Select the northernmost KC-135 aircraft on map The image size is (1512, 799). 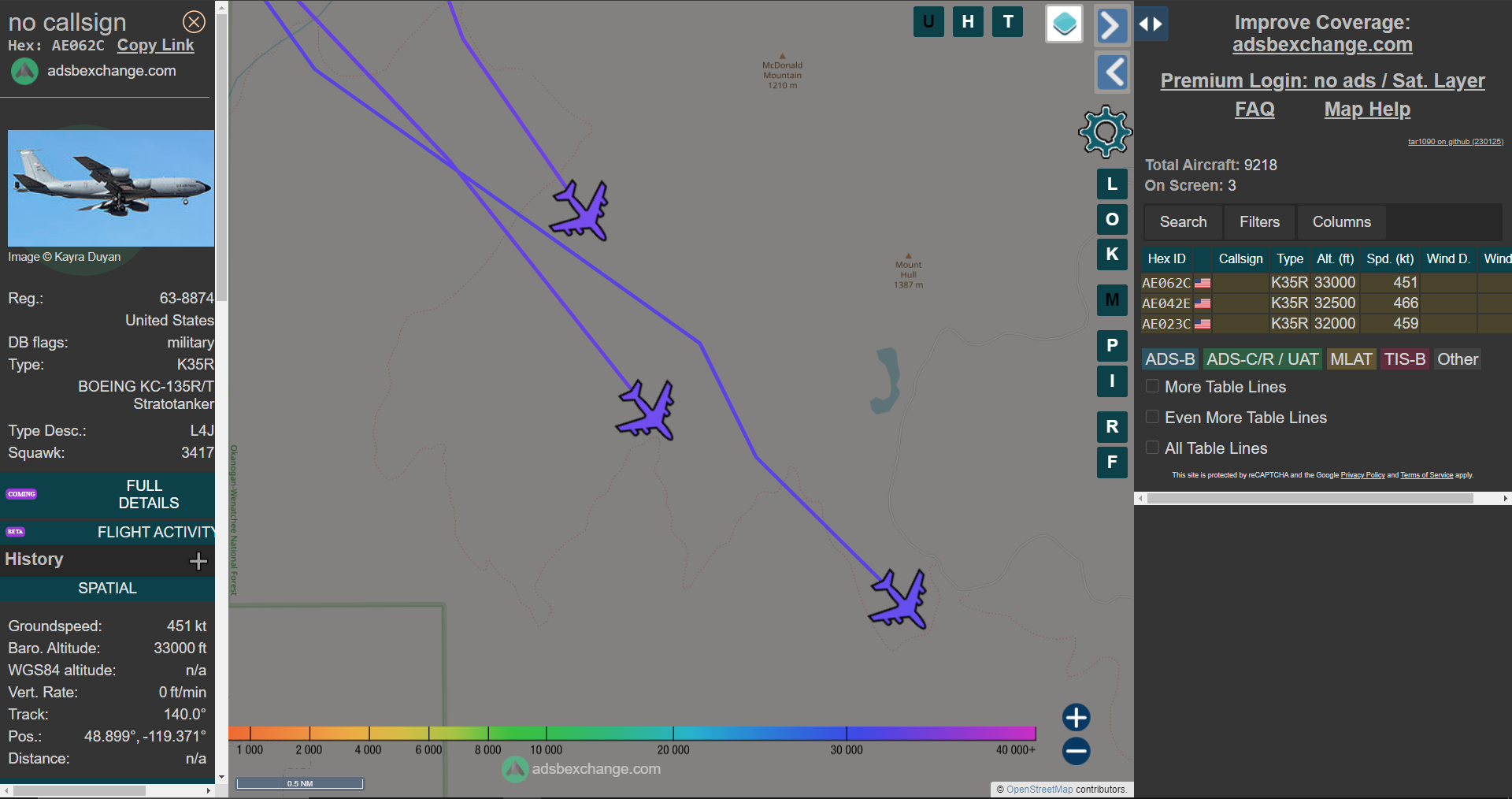581,210
